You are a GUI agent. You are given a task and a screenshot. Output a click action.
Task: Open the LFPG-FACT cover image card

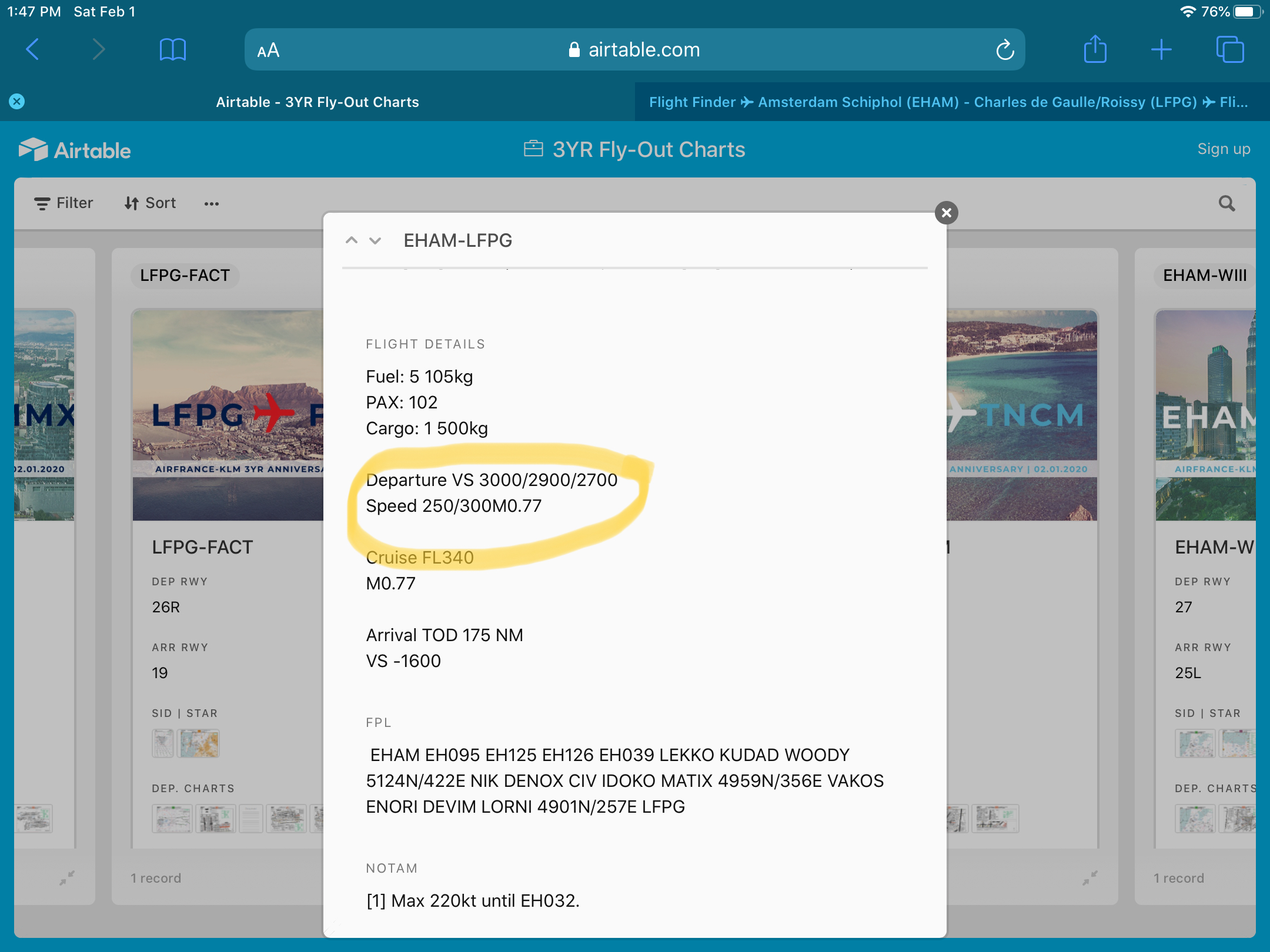[x=228, y=414]
